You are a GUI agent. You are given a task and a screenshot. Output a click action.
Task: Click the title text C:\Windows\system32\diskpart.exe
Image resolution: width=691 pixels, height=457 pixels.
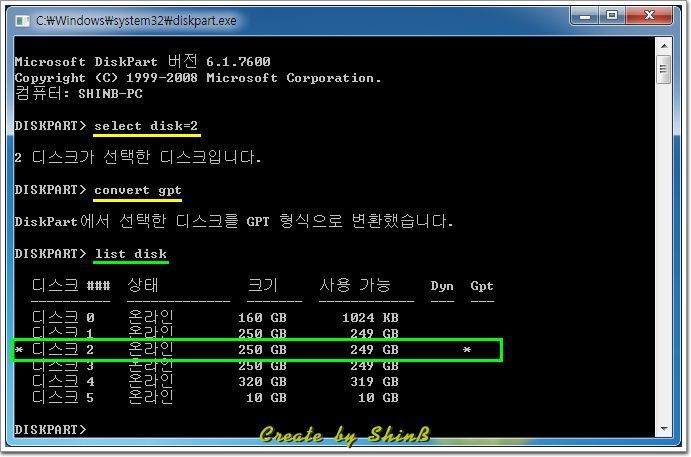tap(136, 21)
